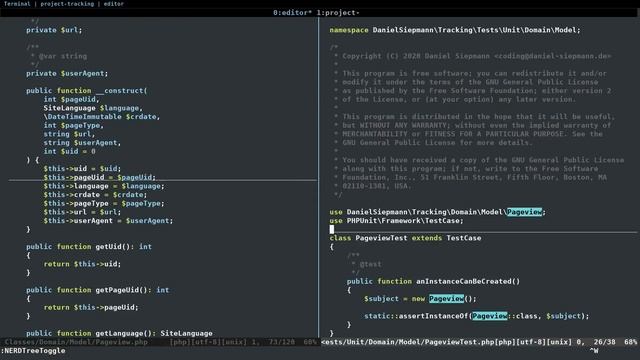Click 'string $url,' parameter line

pos(69,134)
